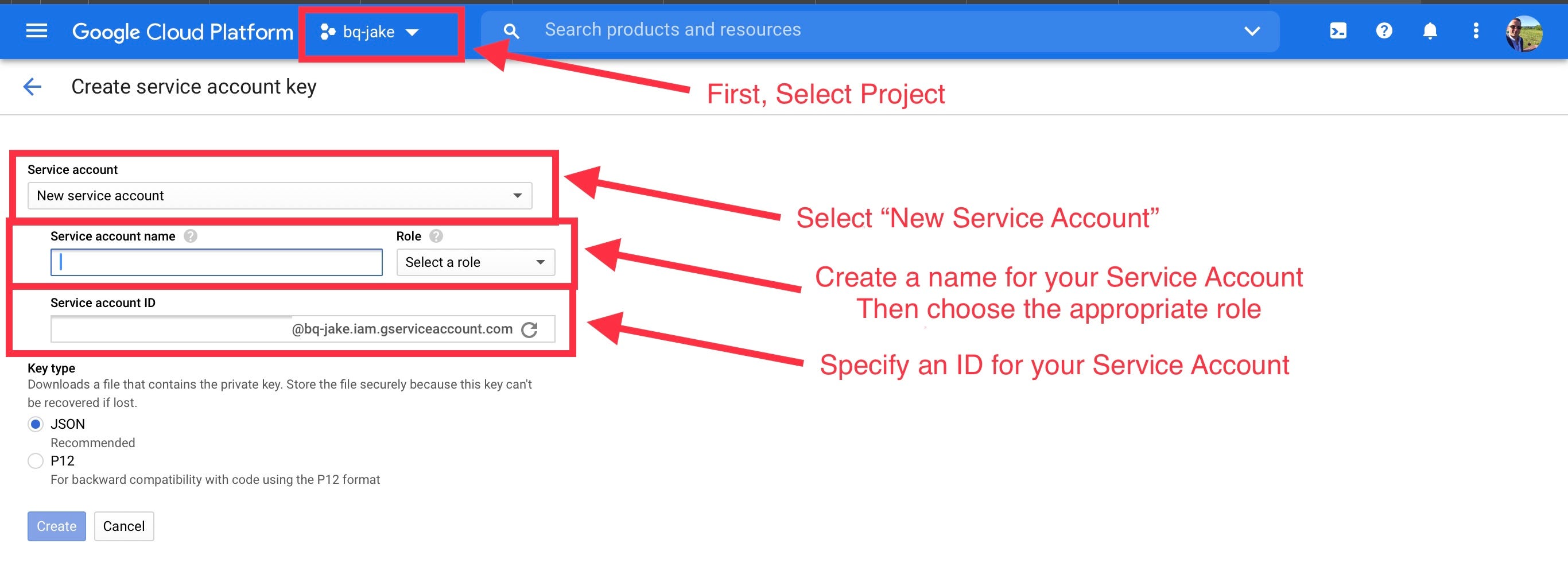Image resolution: width=1568 pixels, height=578 pixels.
Task: Open the notifications bell
Action: (1430, 30)
